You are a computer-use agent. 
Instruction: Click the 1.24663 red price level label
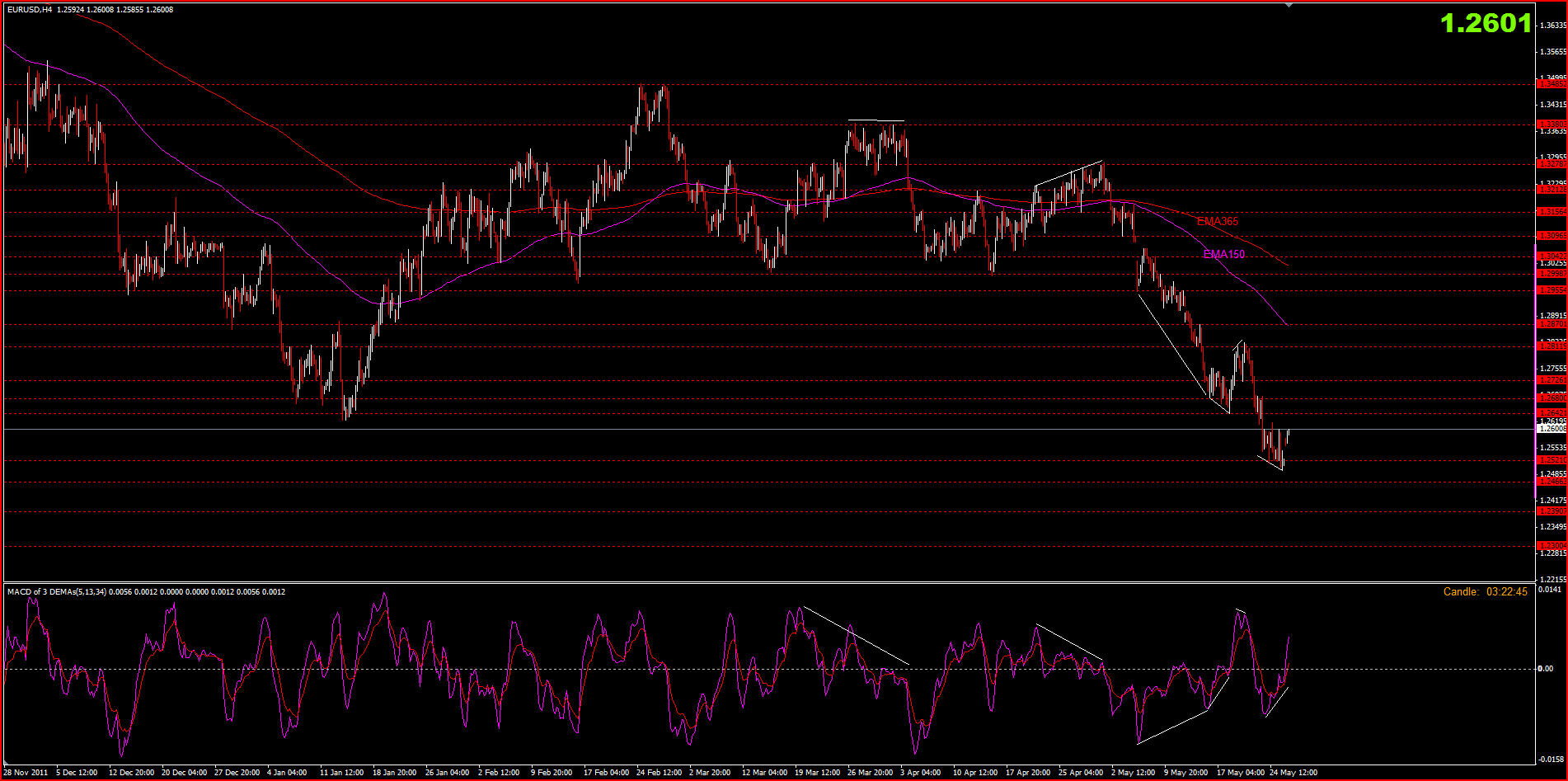point(1552,482)
